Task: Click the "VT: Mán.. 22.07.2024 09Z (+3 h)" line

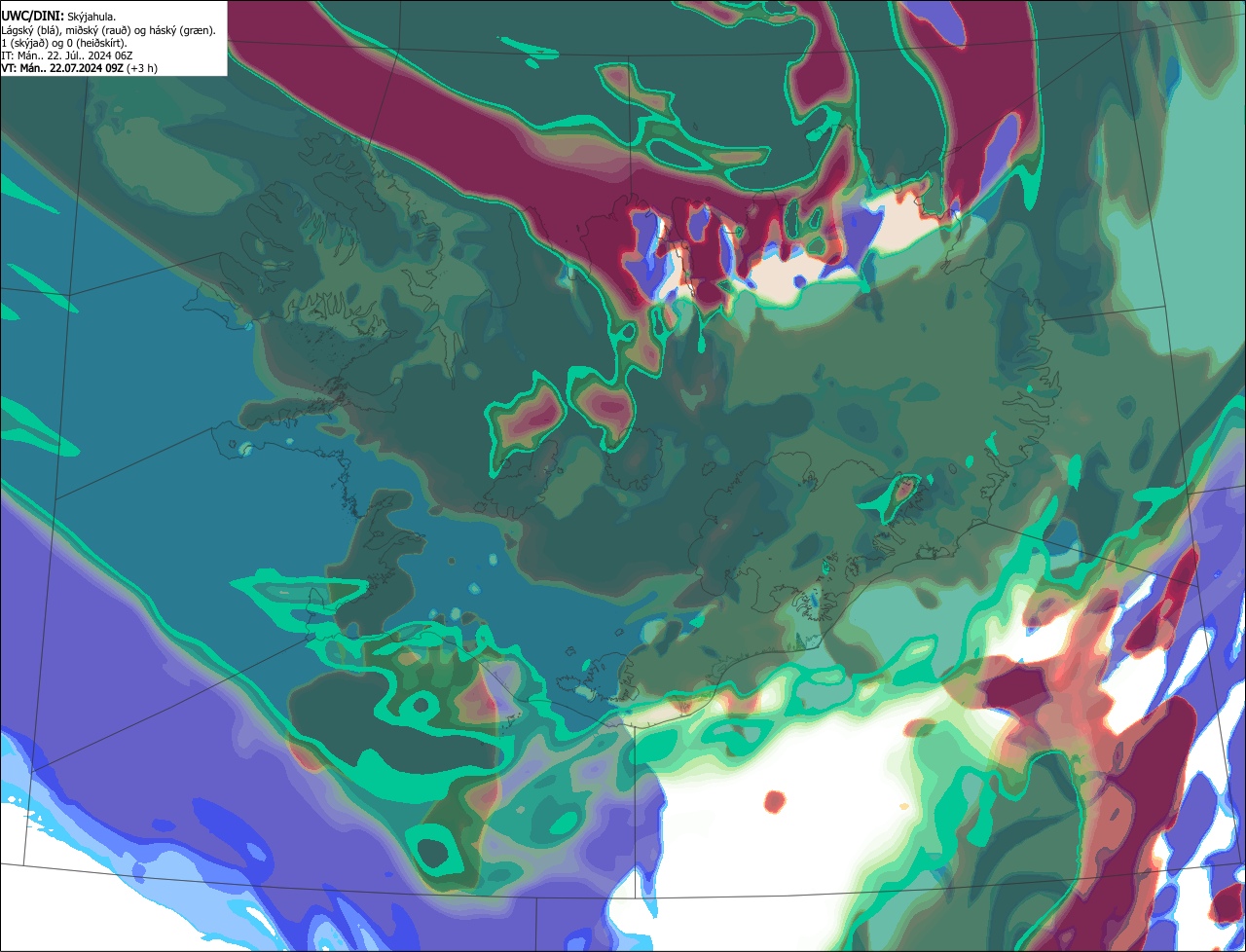Action: coord(79,68)
